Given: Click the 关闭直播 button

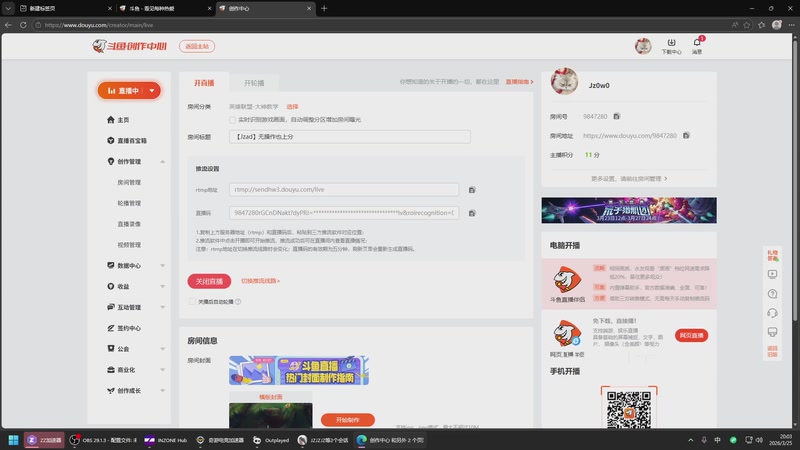Looking at the screenshot, I should [x=209, y=281].
